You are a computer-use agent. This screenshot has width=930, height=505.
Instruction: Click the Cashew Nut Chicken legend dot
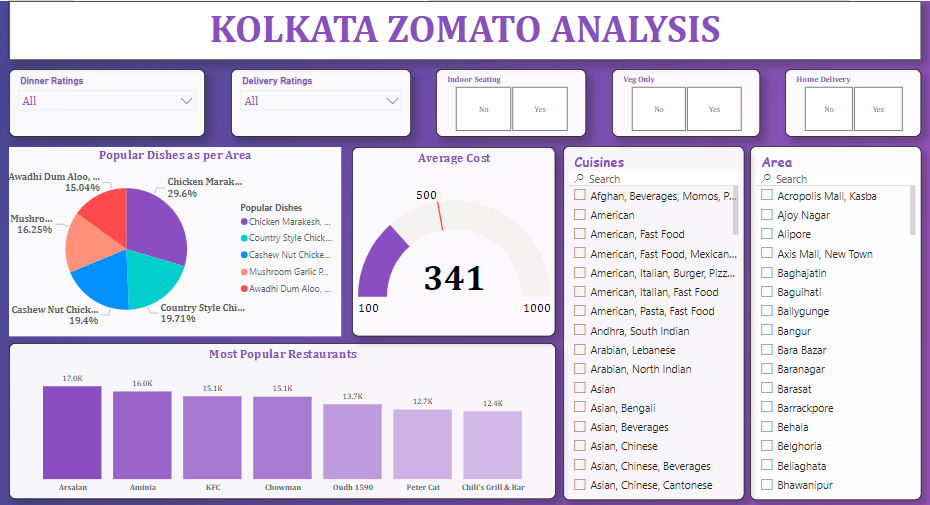(x=244, y=255)
